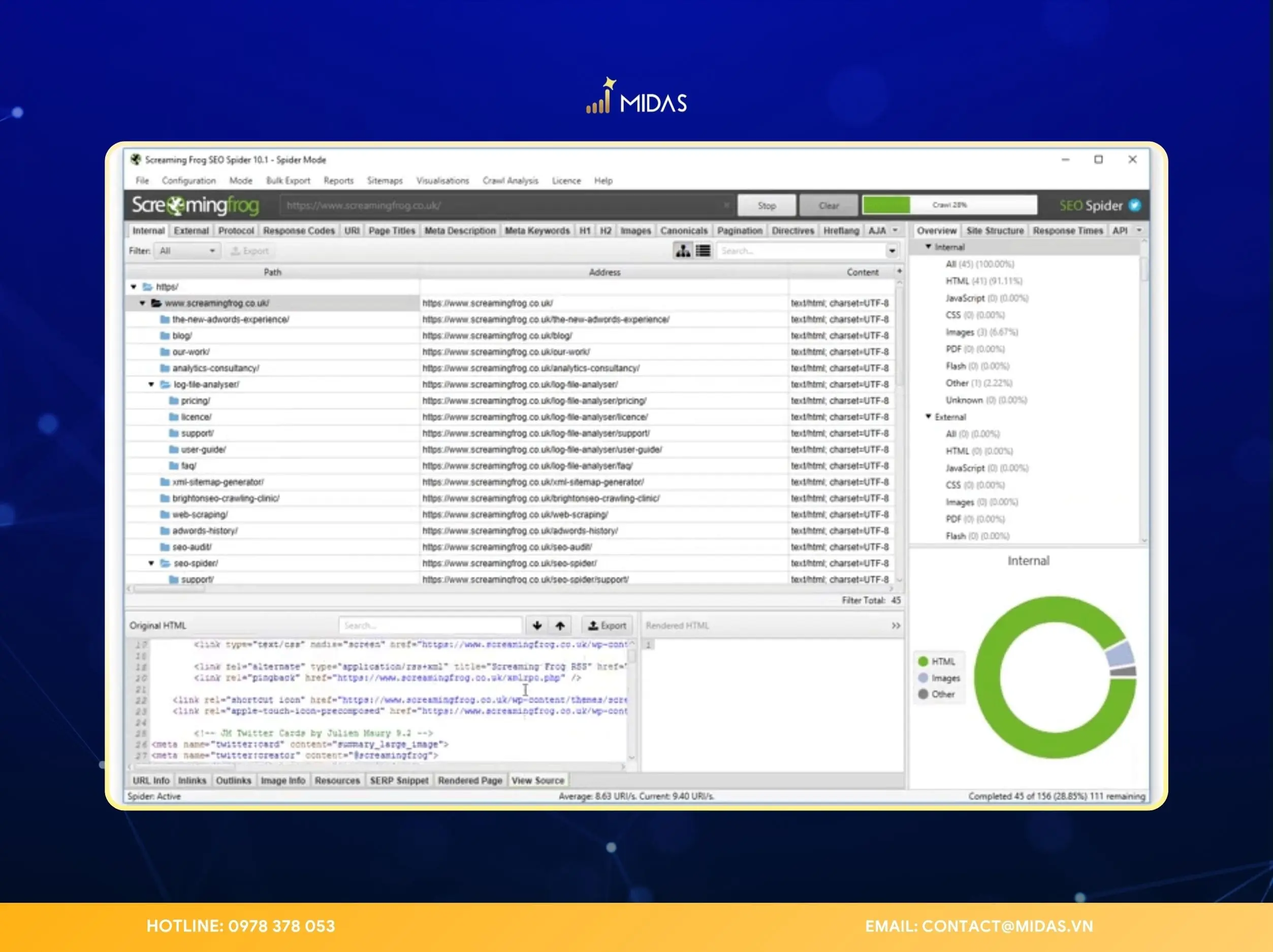Click folder icon of web-scraping/ row
The width and height of the screenshot is (1273, 952).
coord(165,514)
